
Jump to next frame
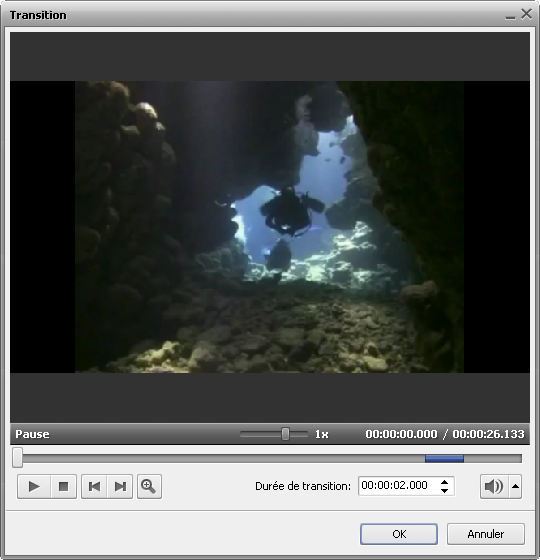tap(120, 486)
